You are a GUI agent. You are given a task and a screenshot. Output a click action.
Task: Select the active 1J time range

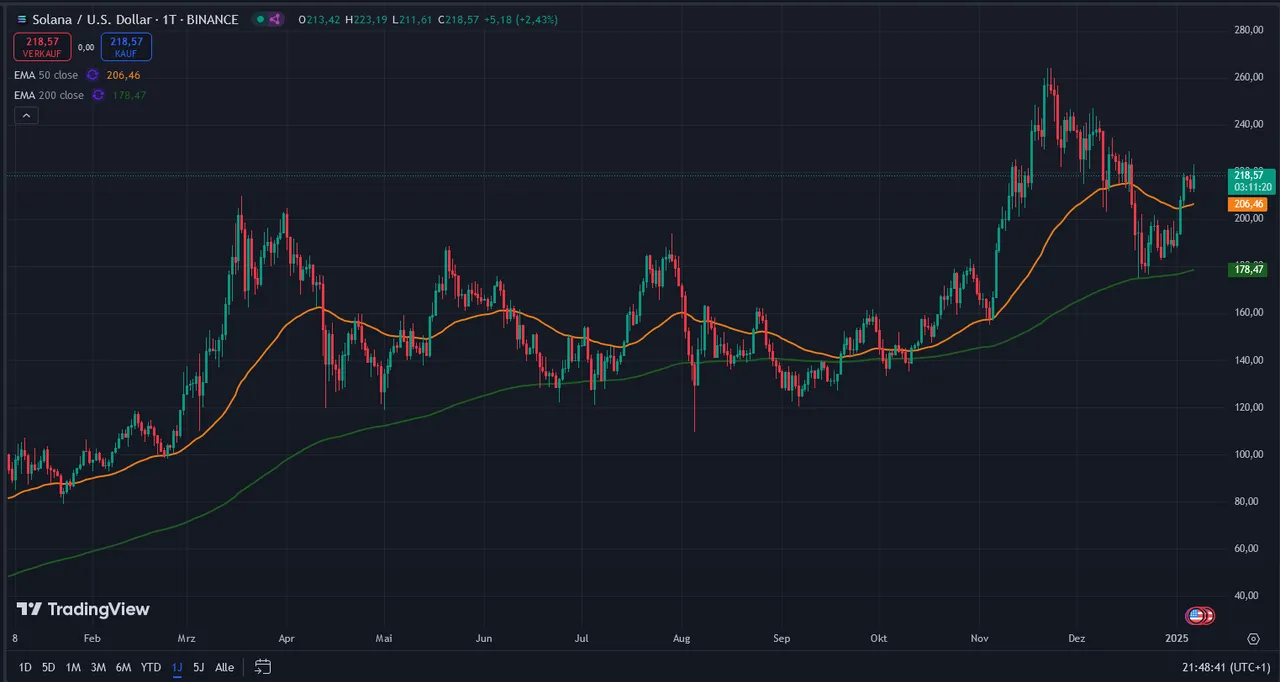point(177,667)
